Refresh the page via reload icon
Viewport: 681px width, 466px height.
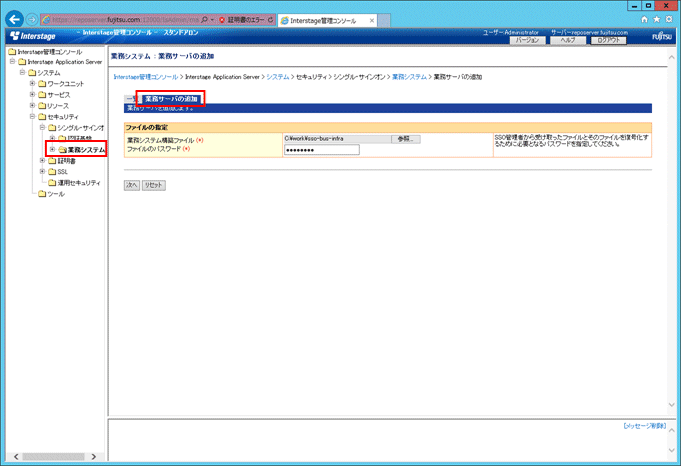[270, 20]
